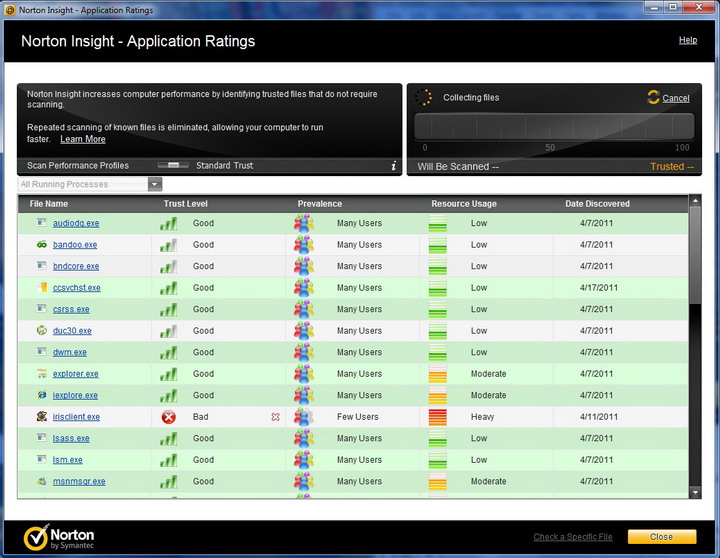Sort by Prevalence column header
720x558 pixels.
pyautogui.click(x=320, y=203)
